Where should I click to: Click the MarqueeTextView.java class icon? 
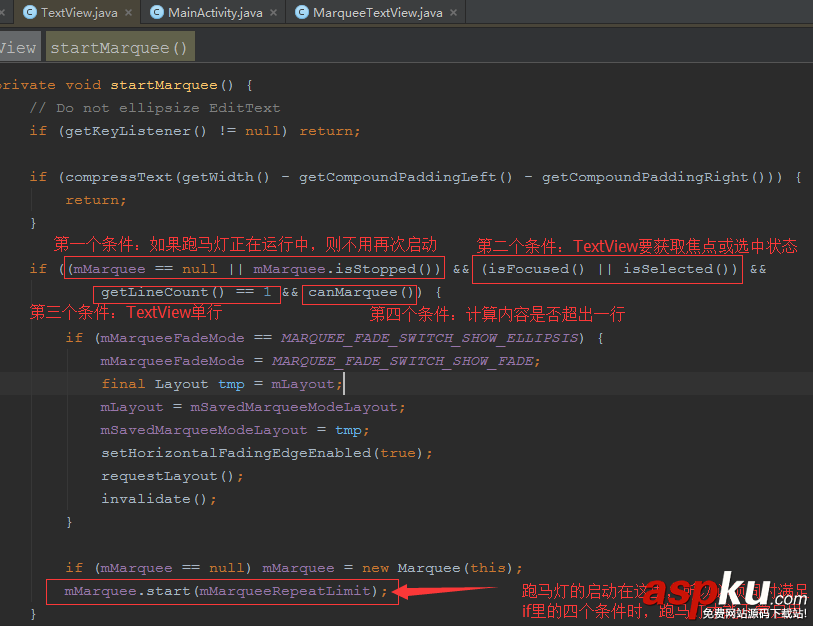click(x=302, y=12)
